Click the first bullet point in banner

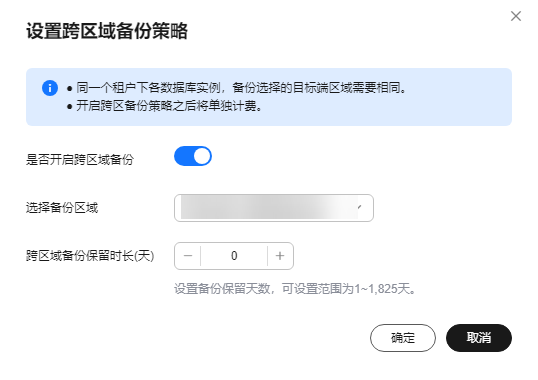pos(70,88)
